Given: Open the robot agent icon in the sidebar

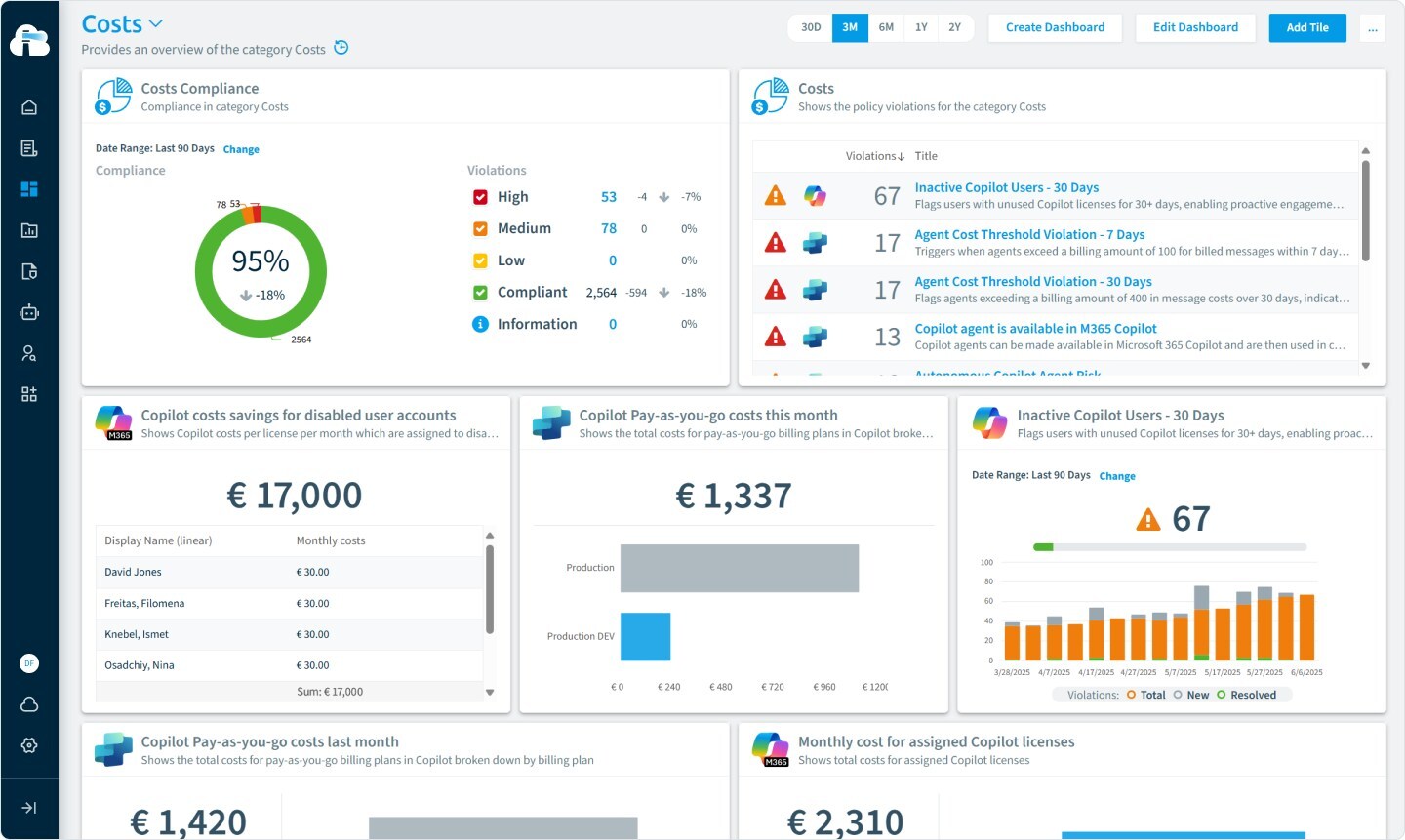Looking at the screenshot, I should tap(29, 312).
